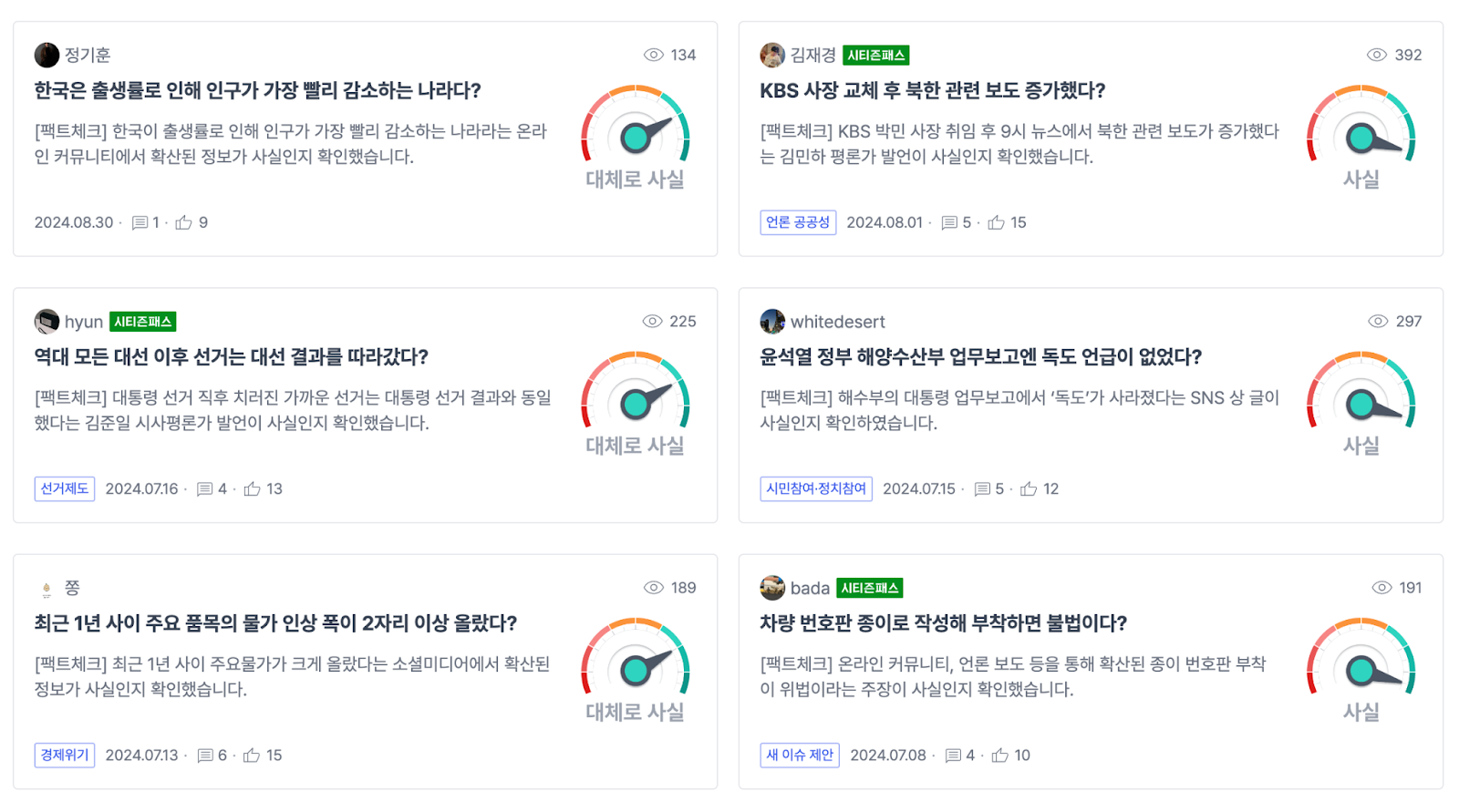1459x812 pixels.
Task: Open the 차량 번호판 종이 fact-check title
Action: pos(943,623)
